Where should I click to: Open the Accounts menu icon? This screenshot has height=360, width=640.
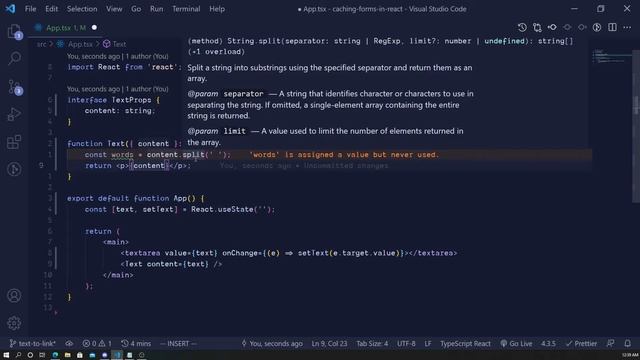click(x=14, y=295)
